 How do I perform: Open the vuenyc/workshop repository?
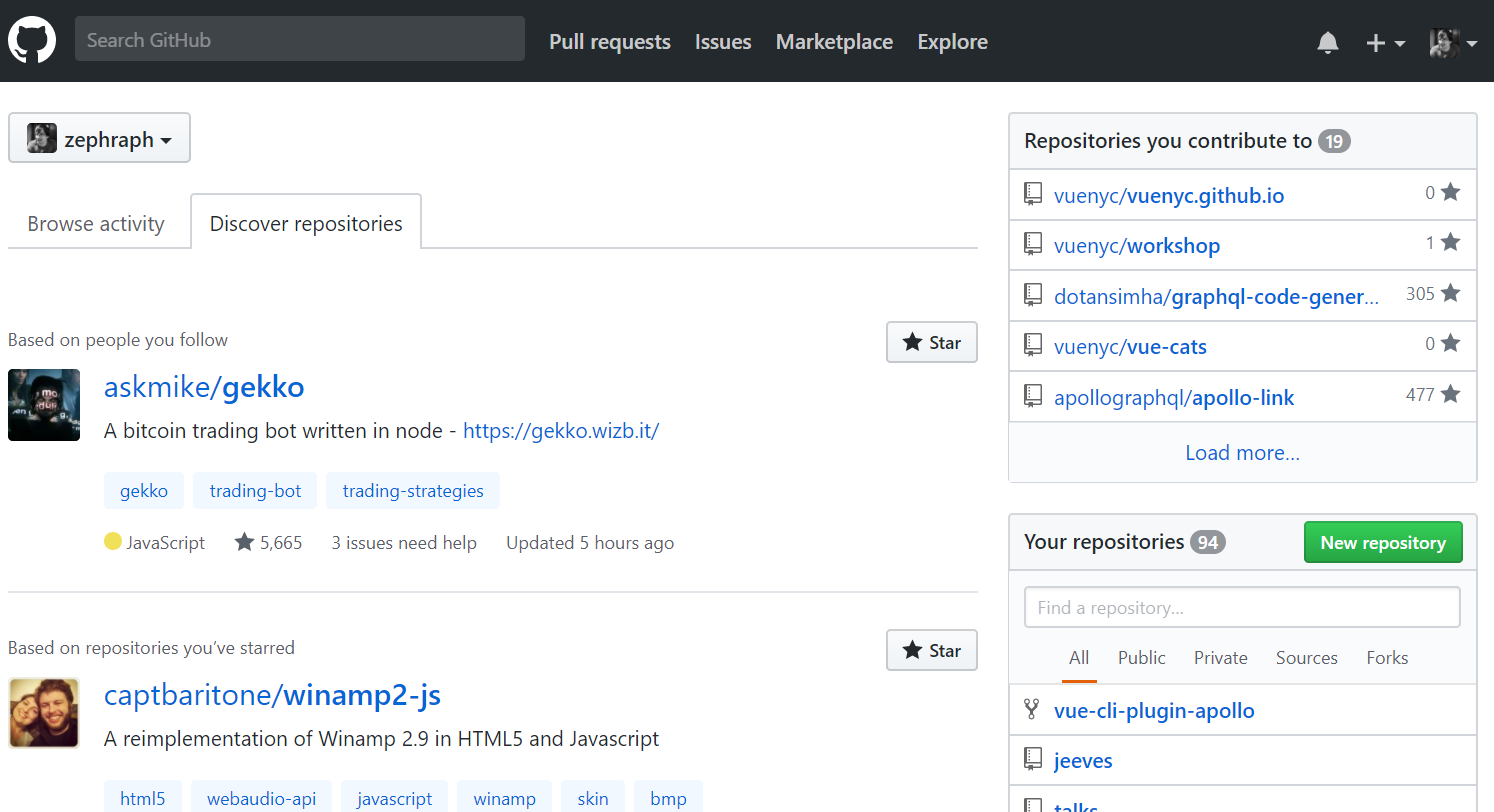coord(1137,245)
